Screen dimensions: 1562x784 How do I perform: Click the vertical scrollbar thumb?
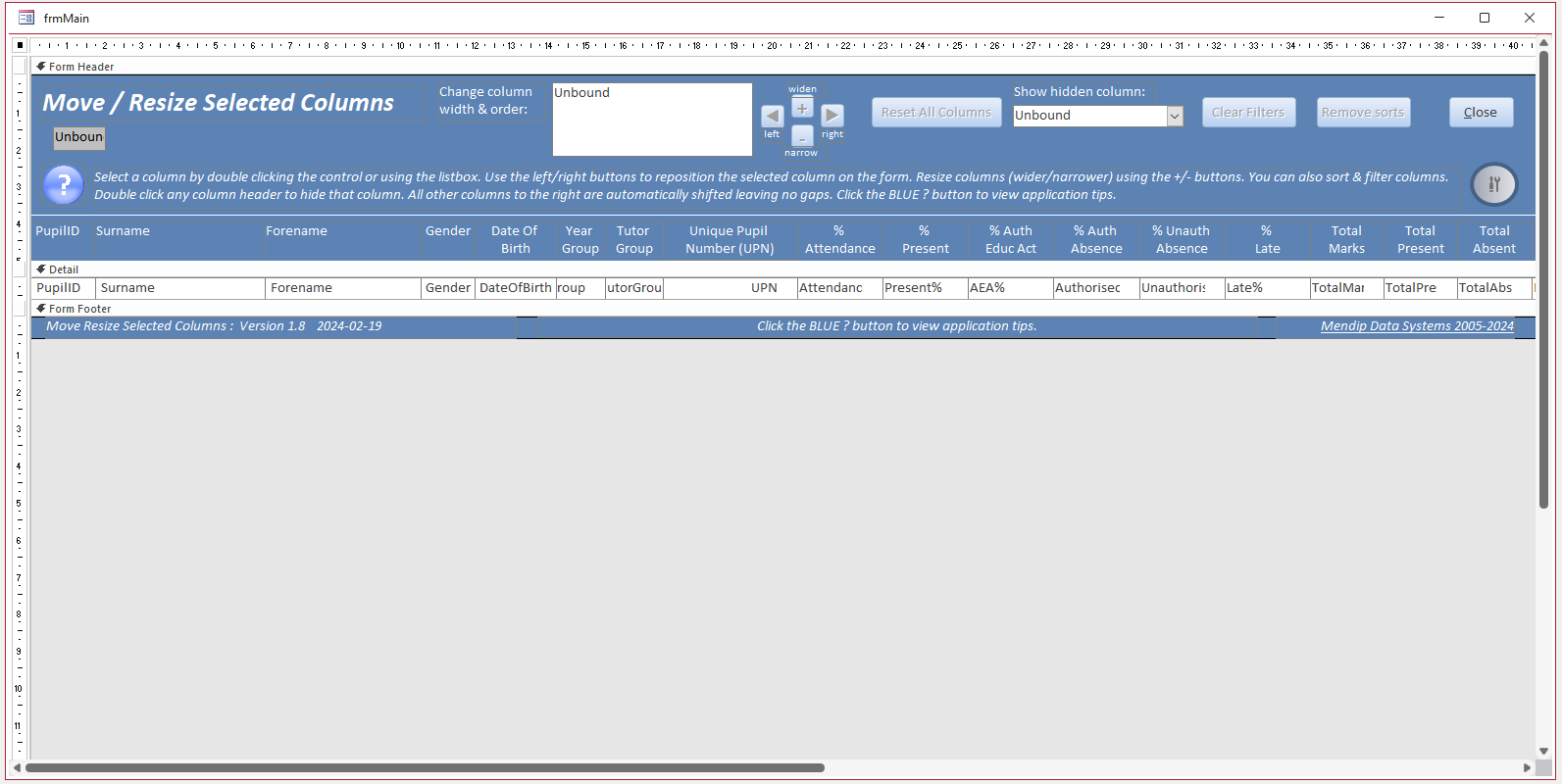1543,278
